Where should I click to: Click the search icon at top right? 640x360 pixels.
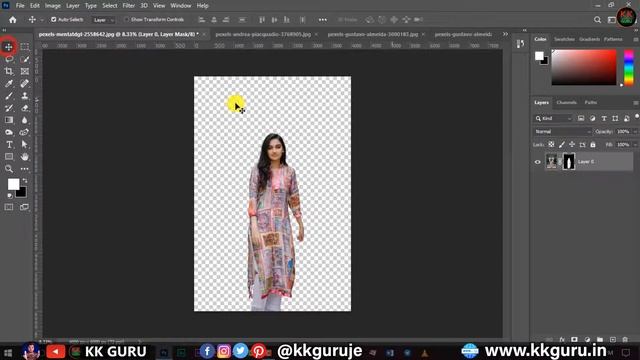point(598,20)
